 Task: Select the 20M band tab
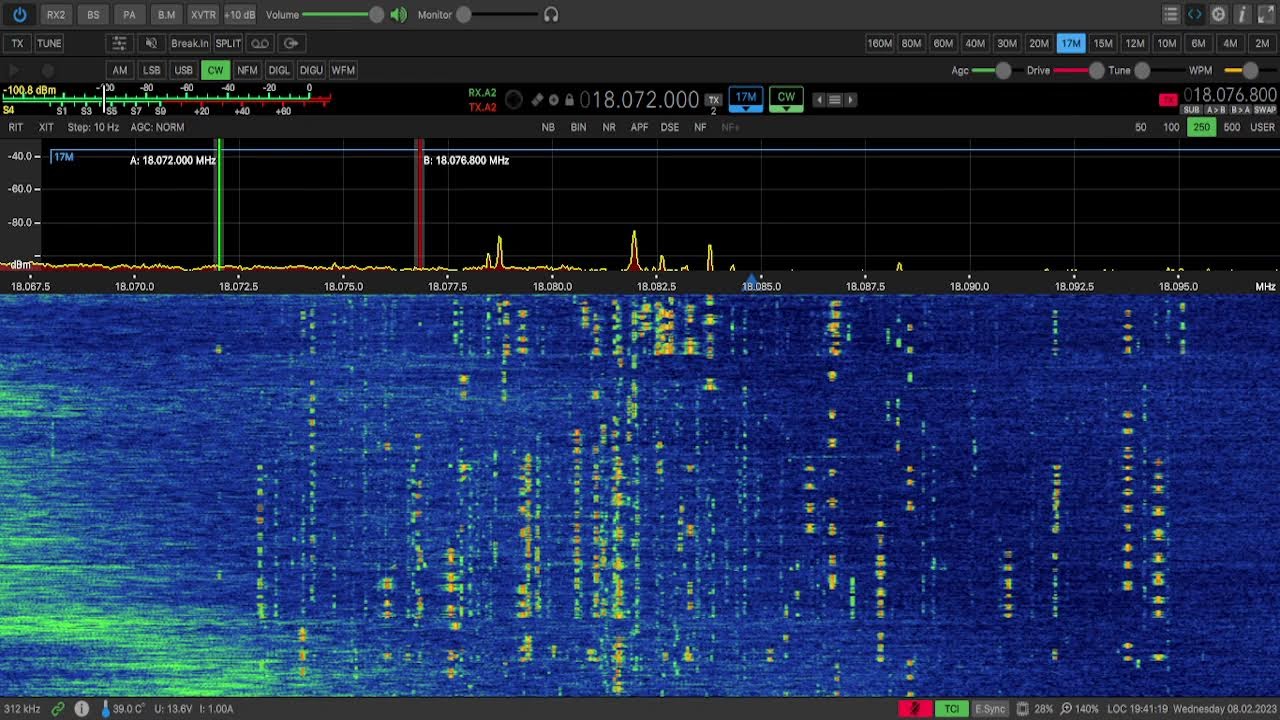(1039, 43)
